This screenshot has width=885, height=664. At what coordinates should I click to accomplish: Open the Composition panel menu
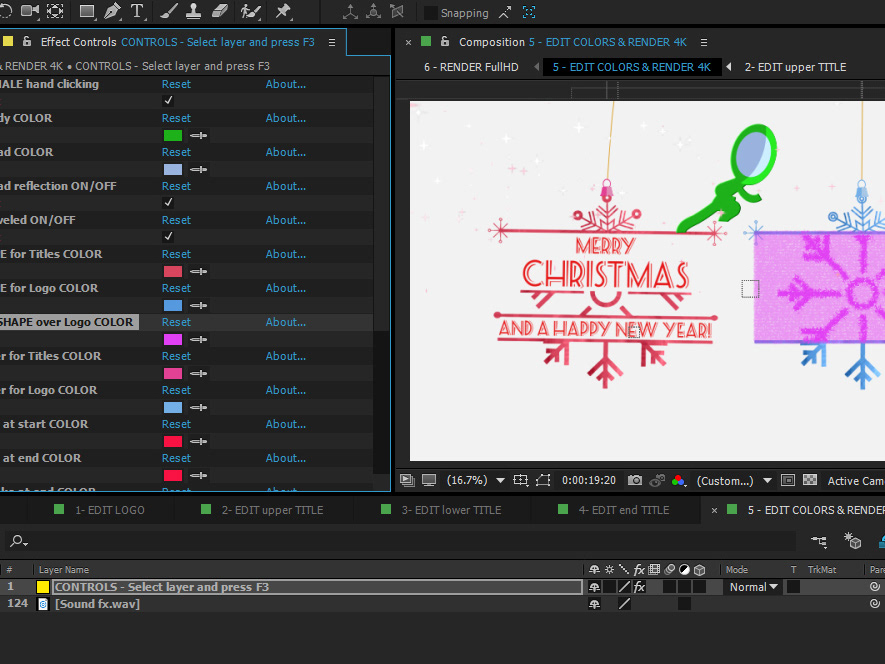point(704,42)
